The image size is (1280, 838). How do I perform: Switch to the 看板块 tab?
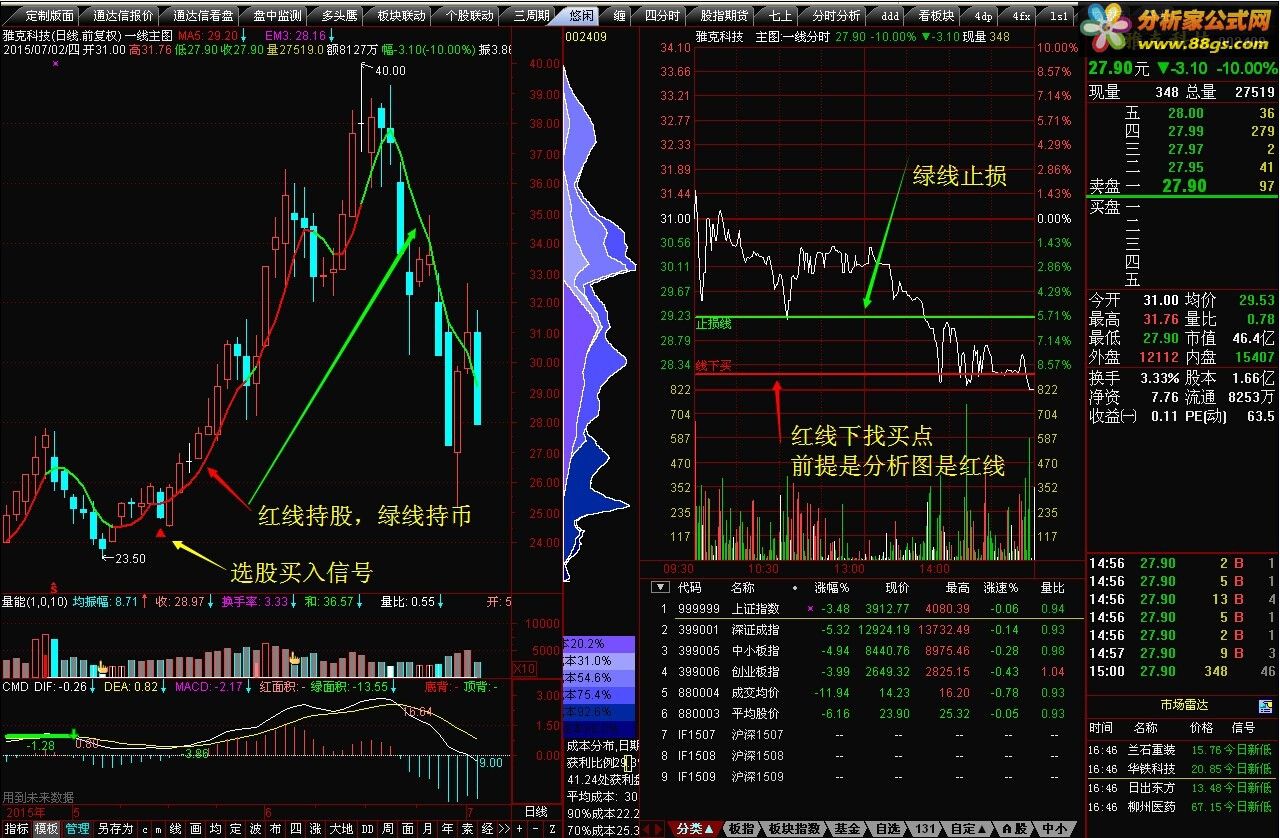[x=937, y=16]
